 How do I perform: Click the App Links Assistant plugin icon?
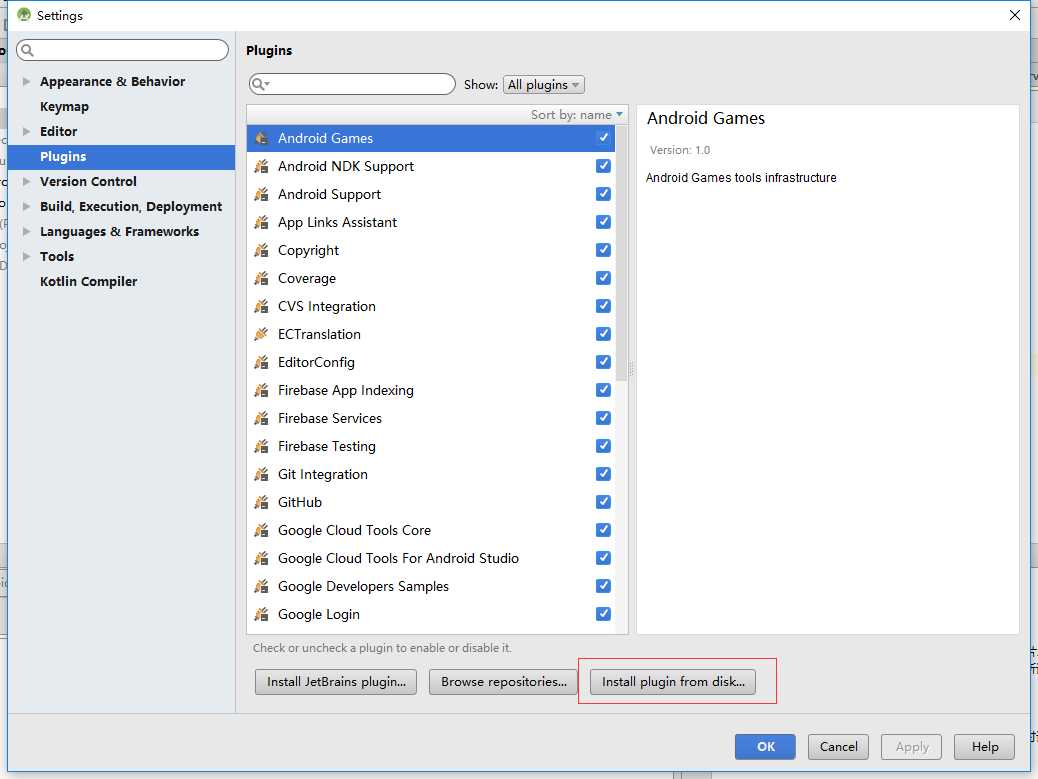(x=261, y=222)
